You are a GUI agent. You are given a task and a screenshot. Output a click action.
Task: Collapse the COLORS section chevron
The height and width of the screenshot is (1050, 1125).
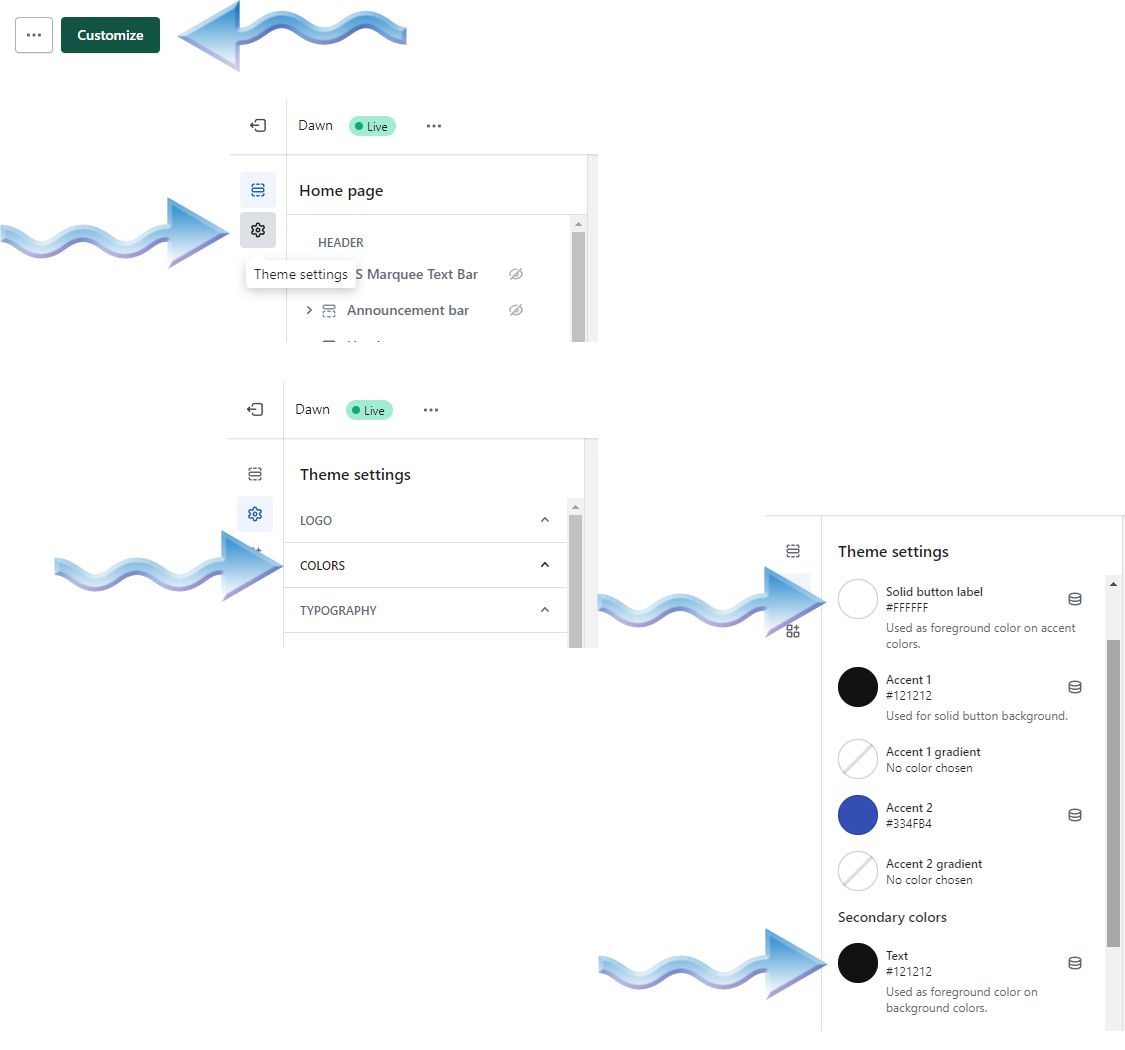[545, 565]
